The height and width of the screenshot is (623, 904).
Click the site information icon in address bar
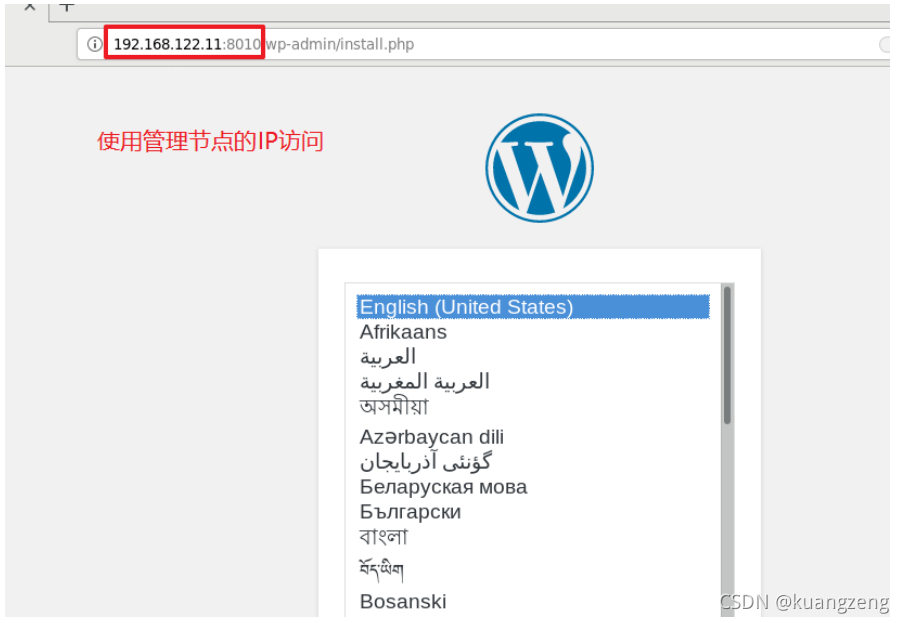coord(94,44)
